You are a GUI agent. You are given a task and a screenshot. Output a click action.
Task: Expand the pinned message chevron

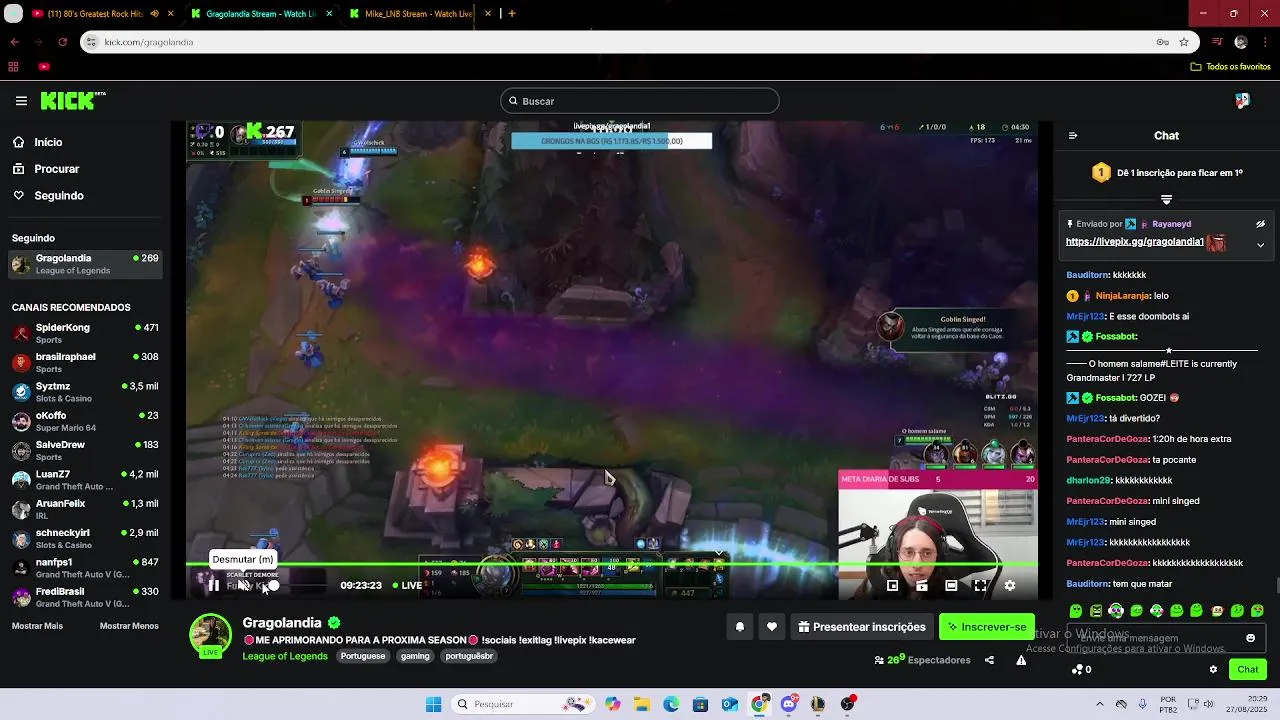coord(1260,245)
